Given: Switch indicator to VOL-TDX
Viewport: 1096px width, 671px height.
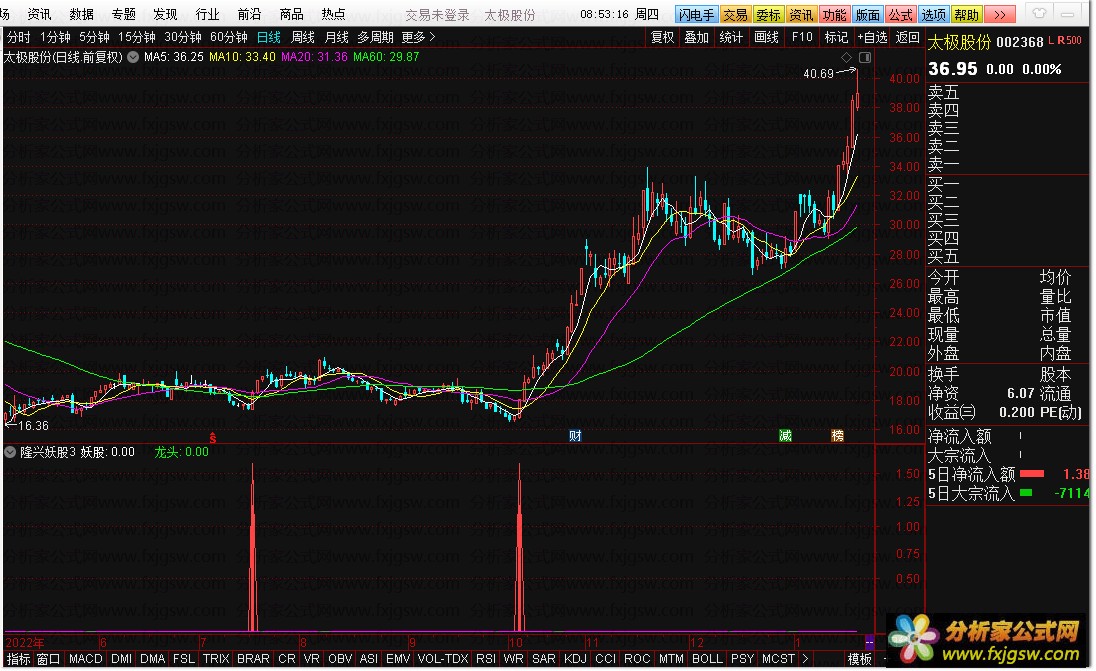Looking at the screenshot, I should [x=443, y=659].
